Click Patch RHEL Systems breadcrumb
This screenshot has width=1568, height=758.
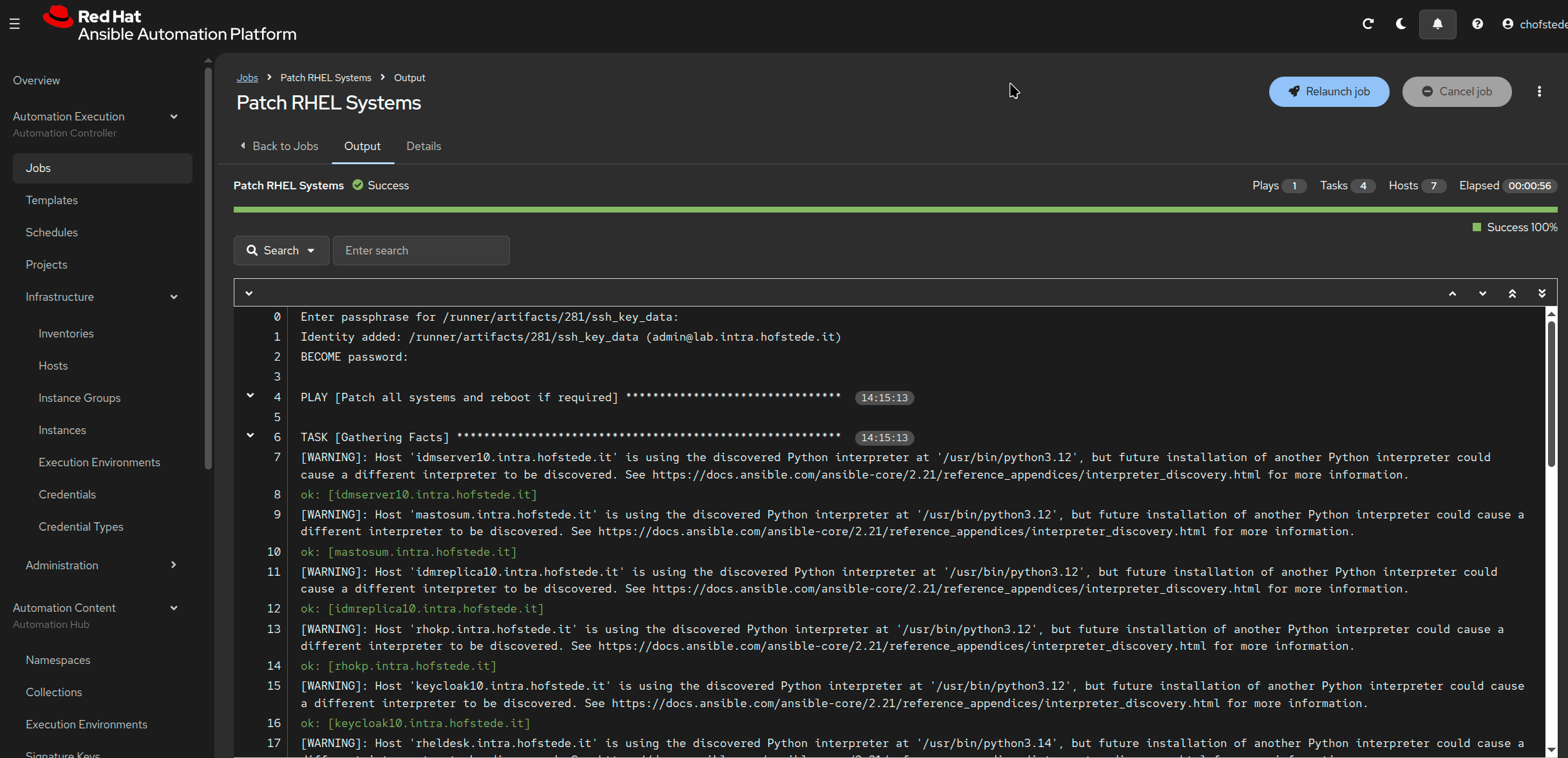326,77
